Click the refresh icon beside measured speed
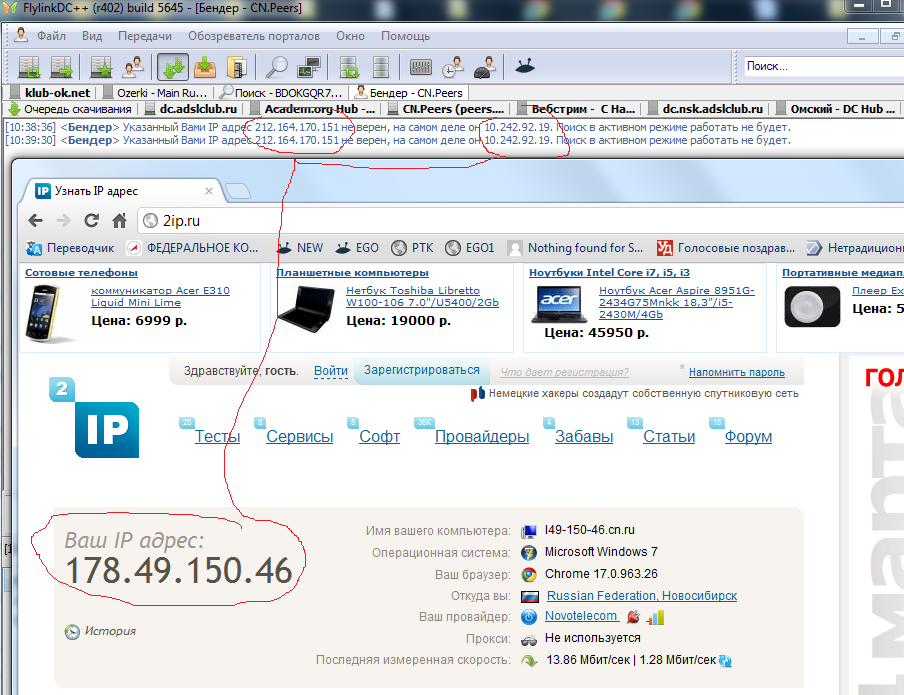The image size is (904, 695). (725, 661)
